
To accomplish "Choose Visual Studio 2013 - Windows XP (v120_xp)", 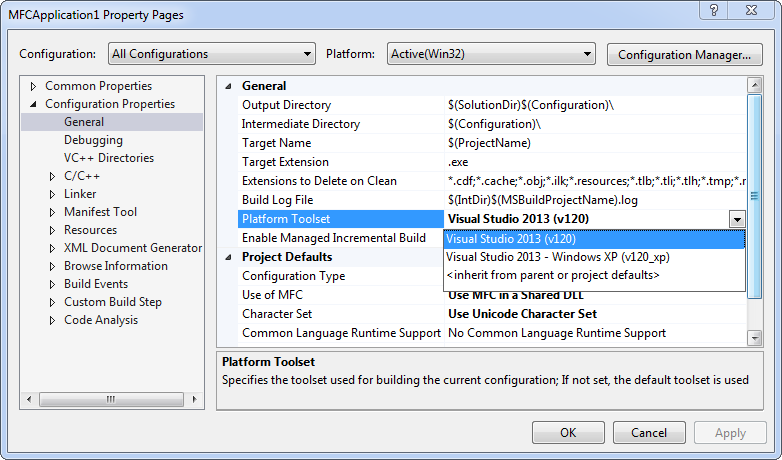I will (558, 257).
